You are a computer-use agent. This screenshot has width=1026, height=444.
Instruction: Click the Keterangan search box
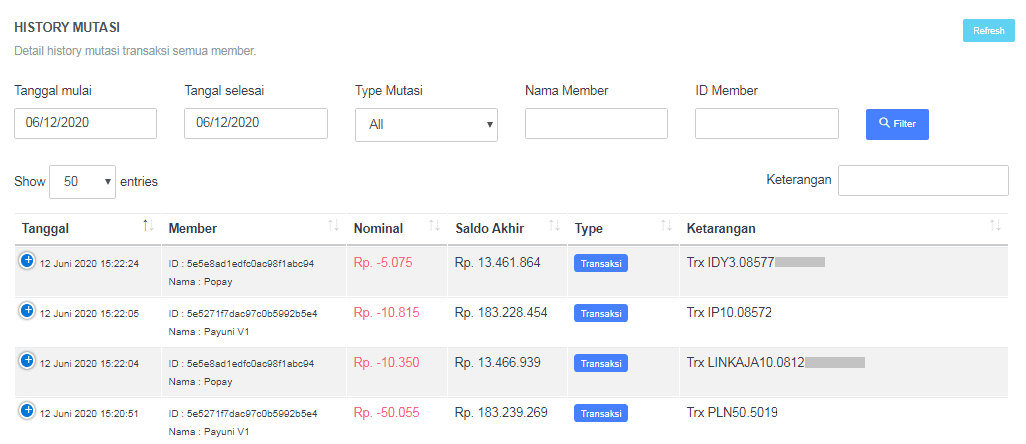coord(922,181)
